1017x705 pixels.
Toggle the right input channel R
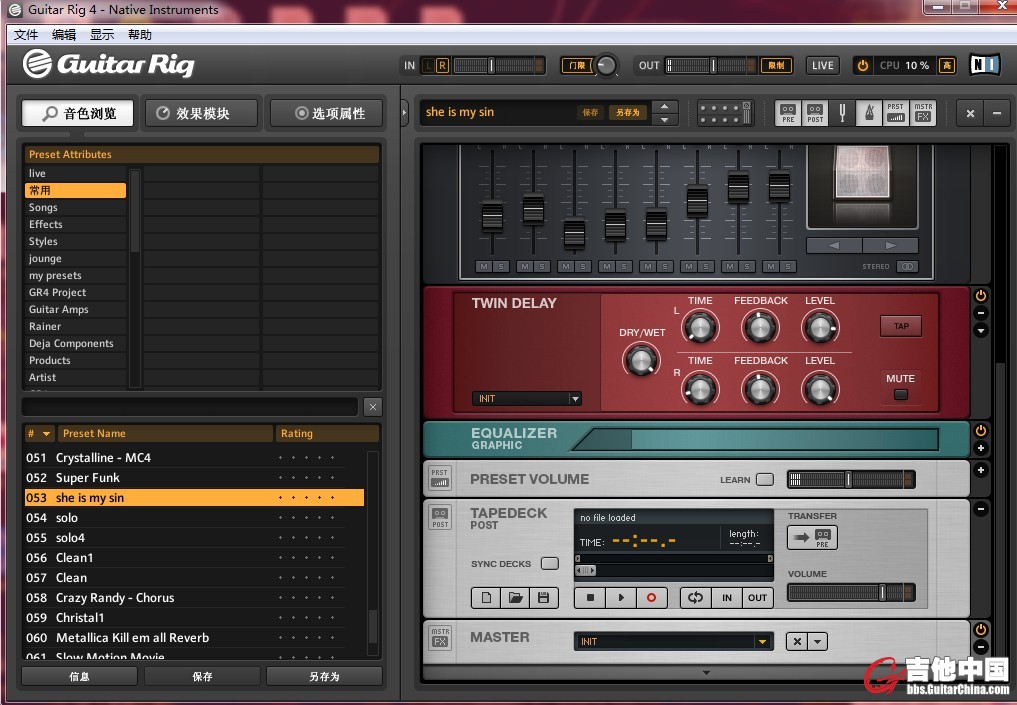[442, 66]
